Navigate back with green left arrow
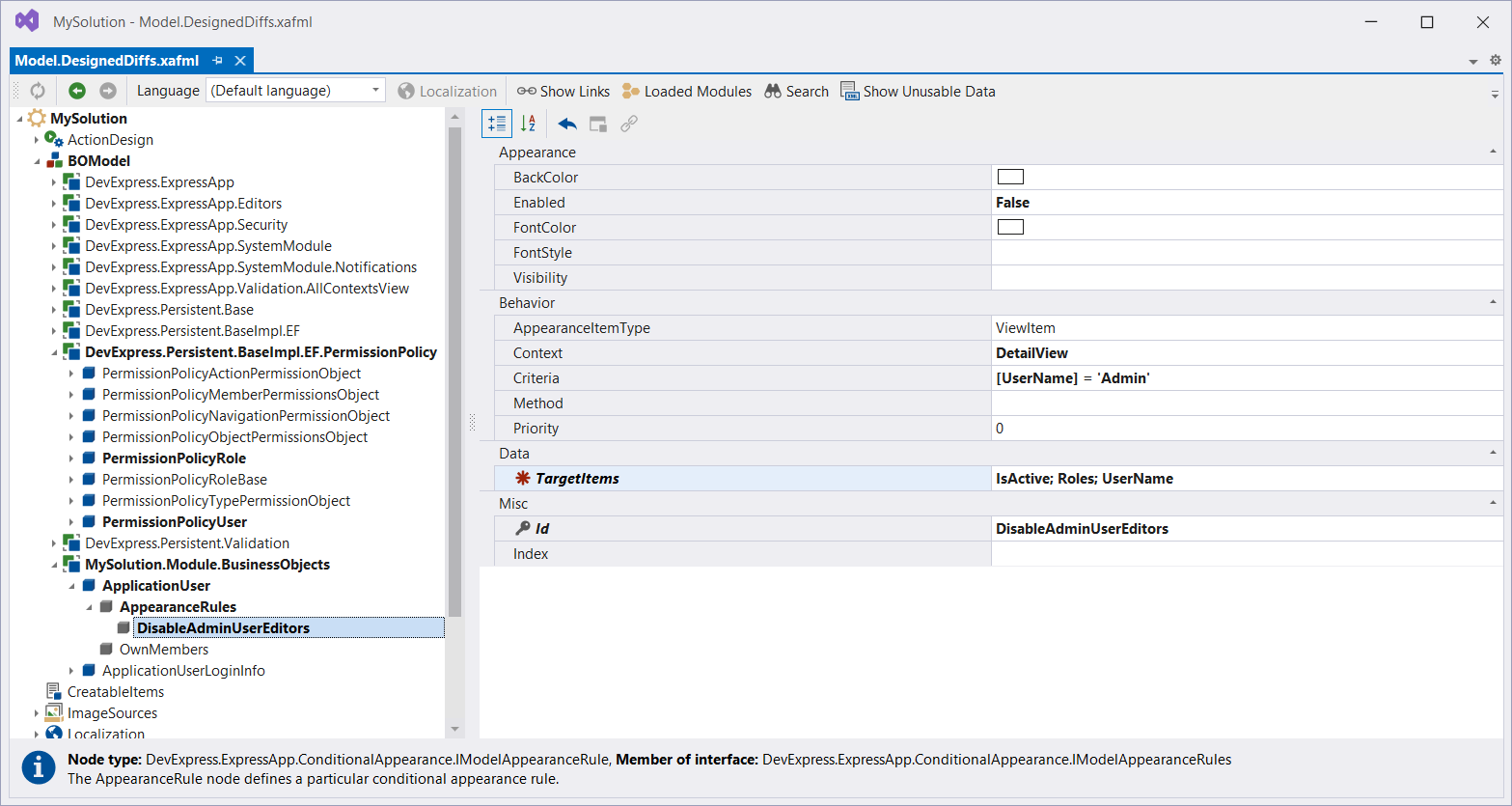This screenshot has height=806, width=1512. point(77,91)
